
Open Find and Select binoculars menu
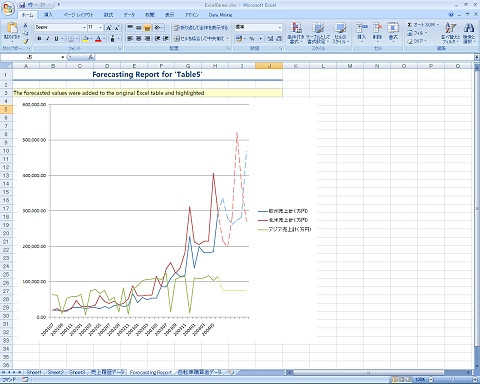point(469,33)
